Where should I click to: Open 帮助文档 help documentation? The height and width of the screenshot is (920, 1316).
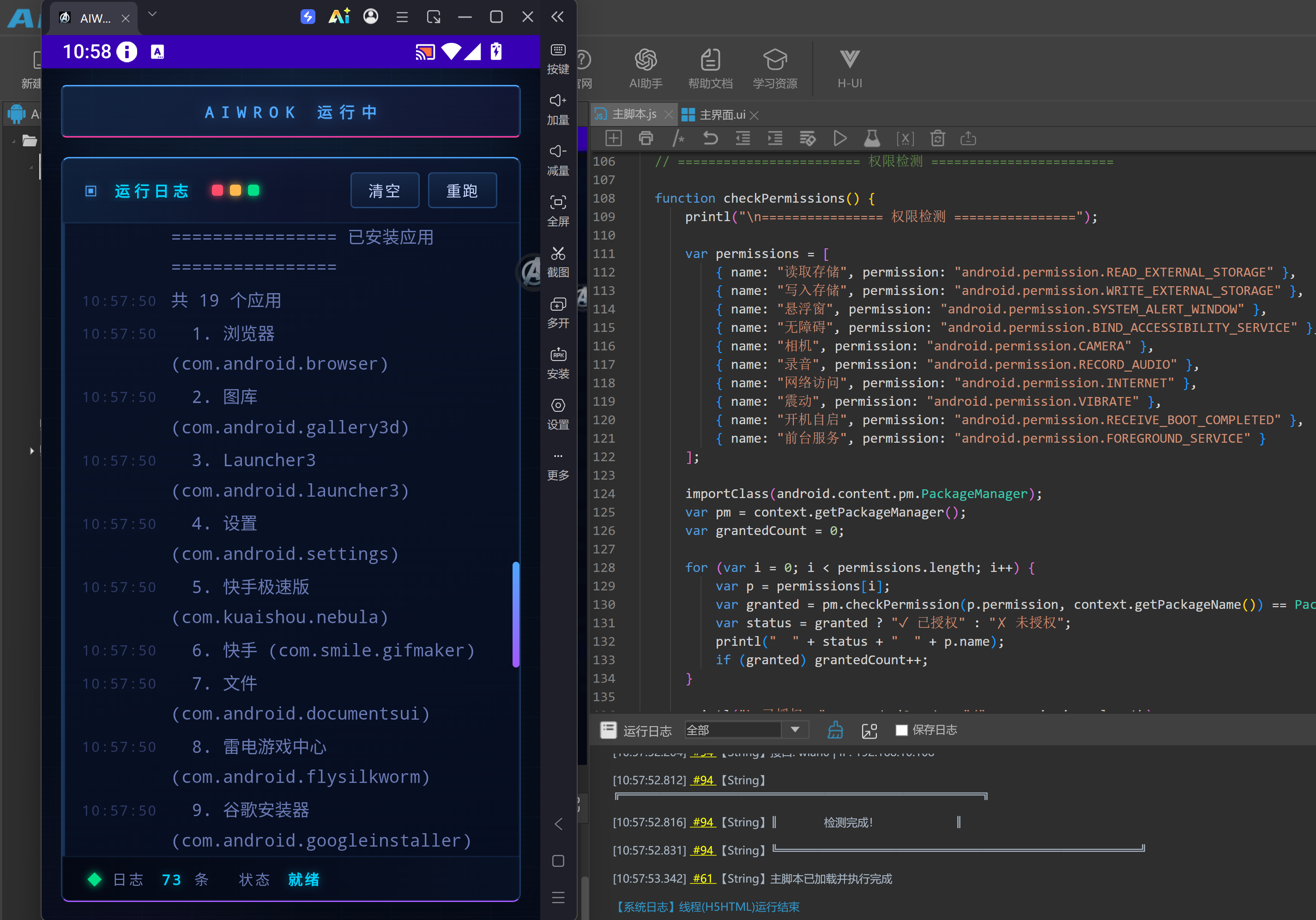pyautogui.click(x=710, y=69)
